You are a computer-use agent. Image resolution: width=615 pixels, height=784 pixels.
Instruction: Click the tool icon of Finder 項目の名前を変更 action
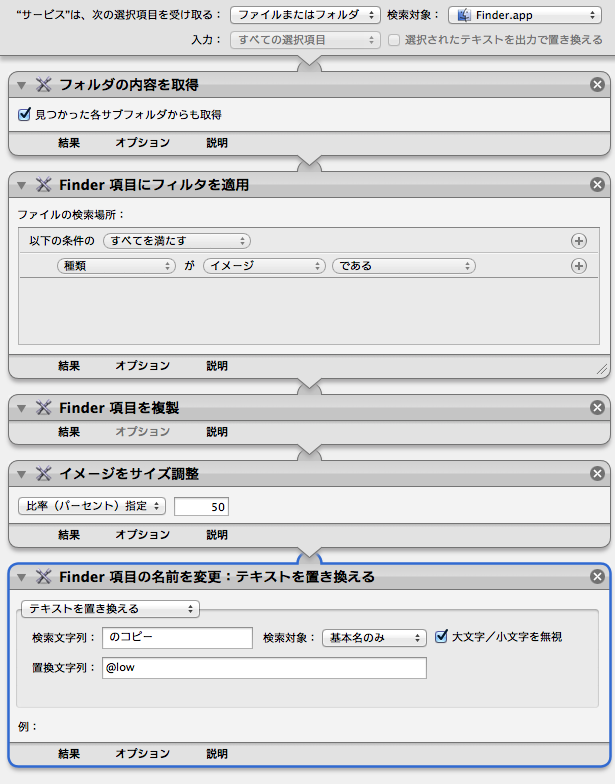click(44, 576)
